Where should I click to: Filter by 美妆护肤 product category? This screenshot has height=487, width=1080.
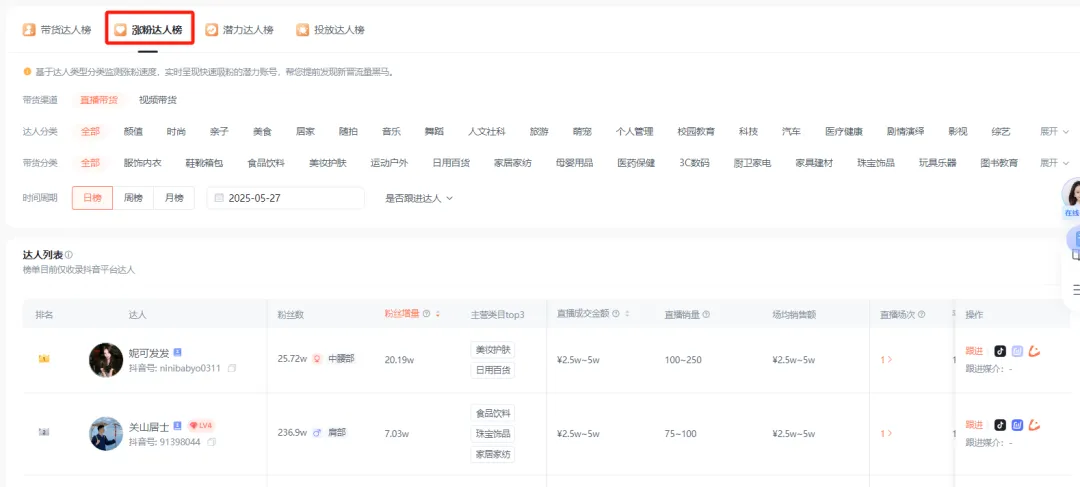(x=327, y=163)
